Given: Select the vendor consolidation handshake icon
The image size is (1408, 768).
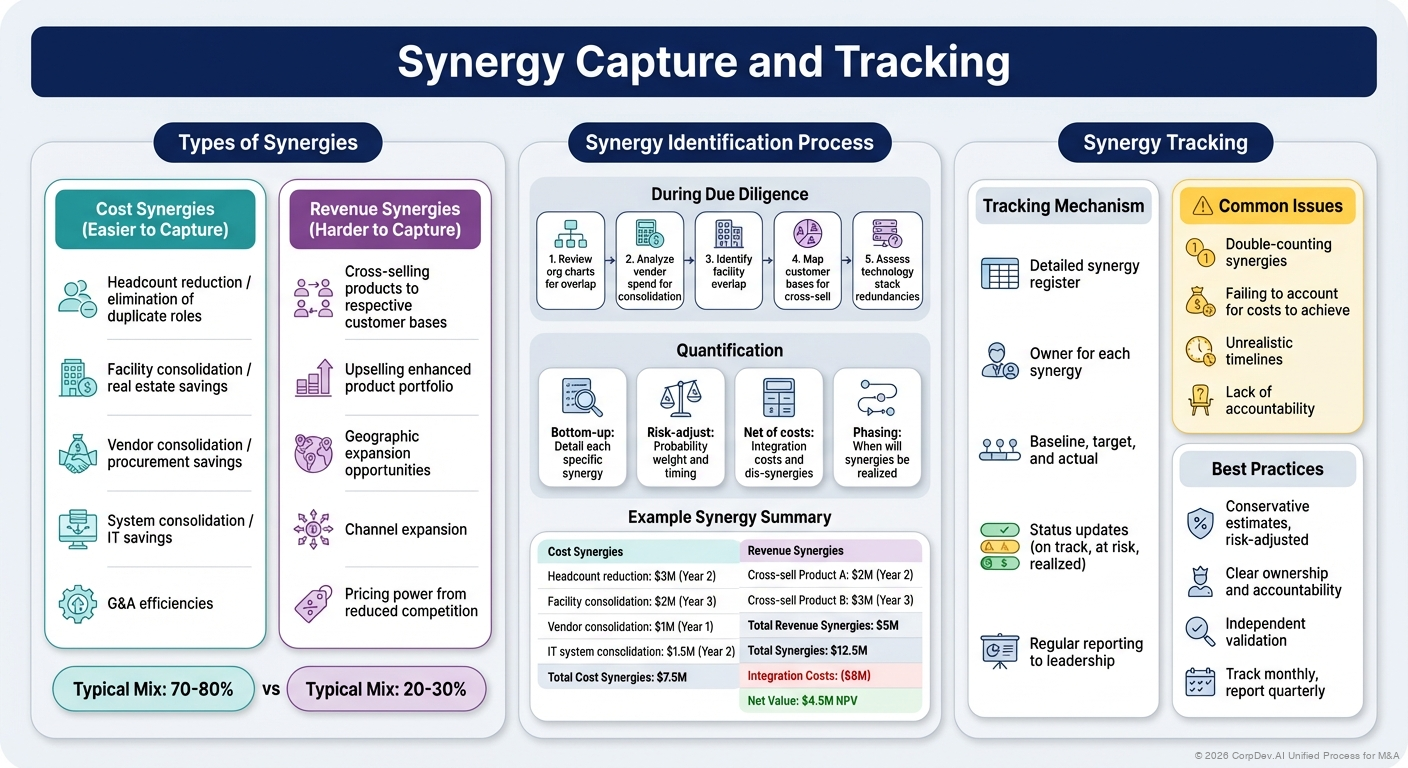Looking at the screenshot, I should click(77, 453).
